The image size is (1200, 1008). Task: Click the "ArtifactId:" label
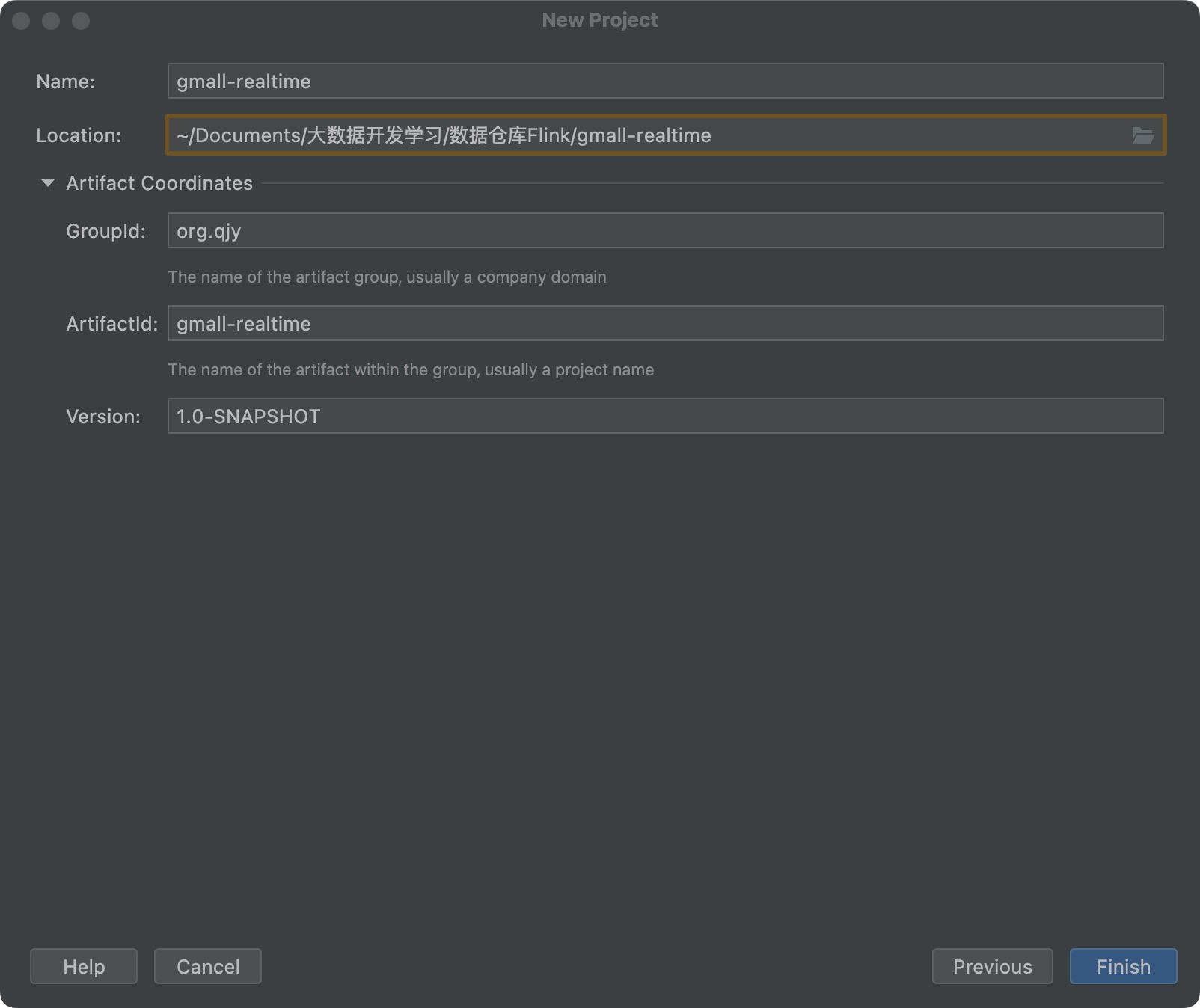pos(111,324)
